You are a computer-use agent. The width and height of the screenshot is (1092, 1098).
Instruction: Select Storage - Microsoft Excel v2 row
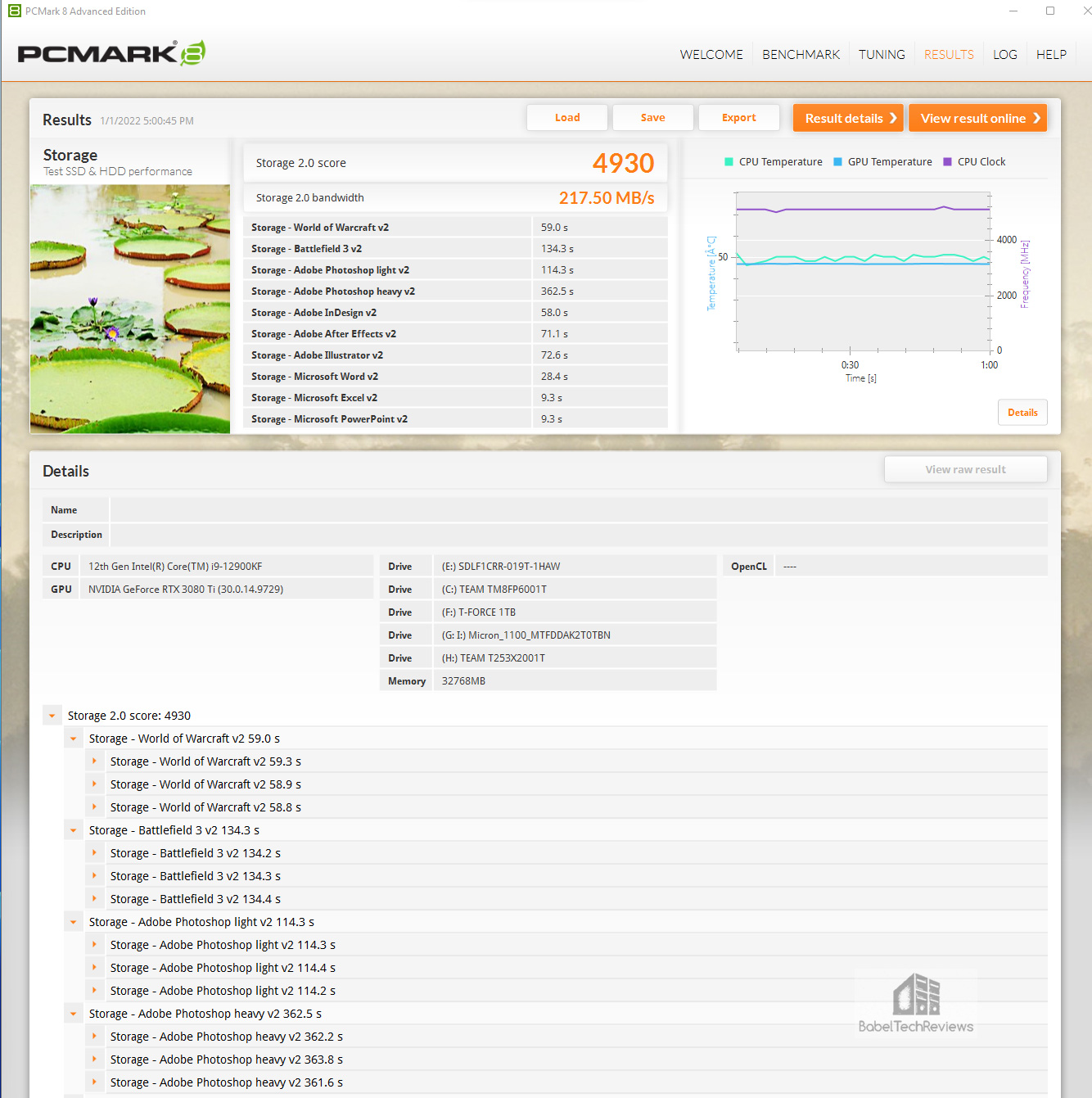[x=455, y=398]
